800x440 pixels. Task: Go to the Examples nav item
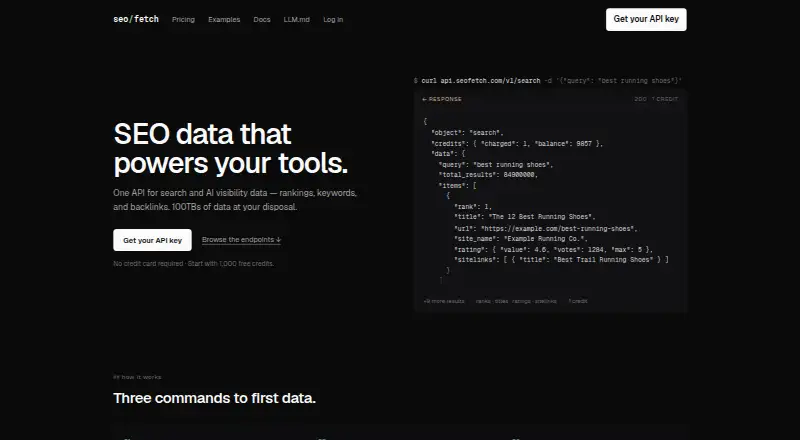tap(224, 19)
